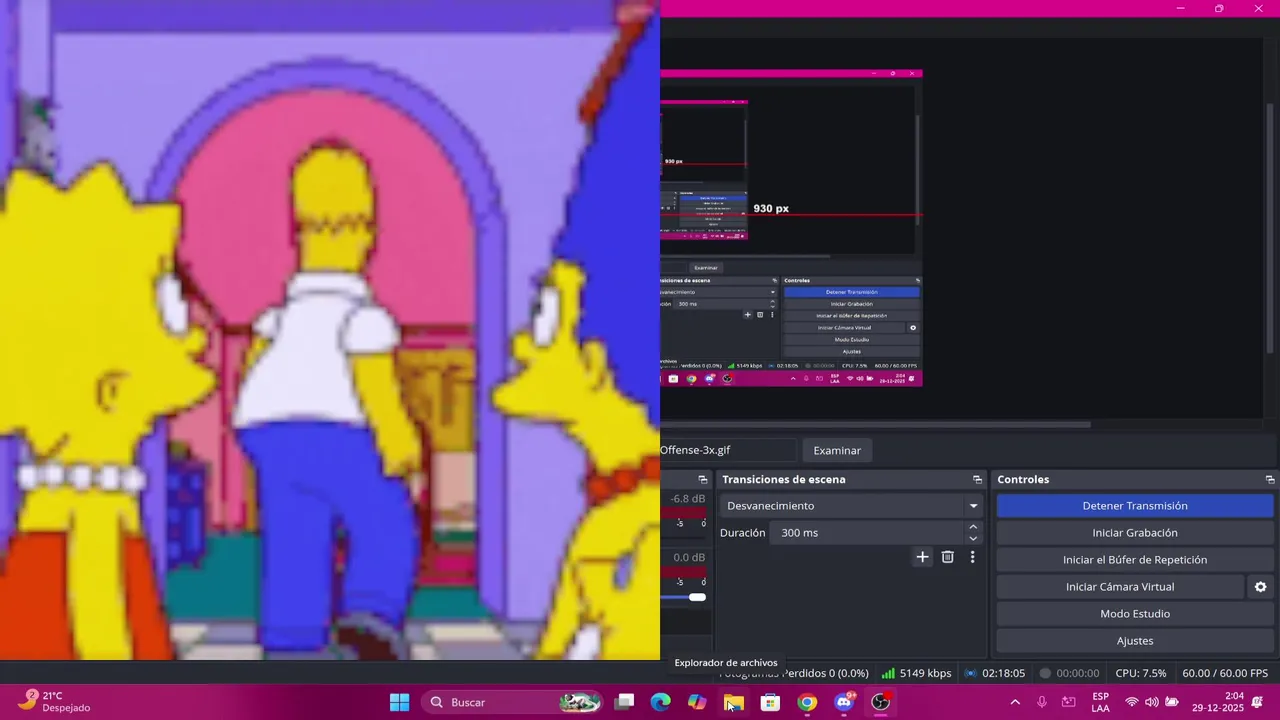Launch Microsoft Edge from the taskbar
The width and height of the screenshot is (1280, 720).
click(x=660, y=702)
